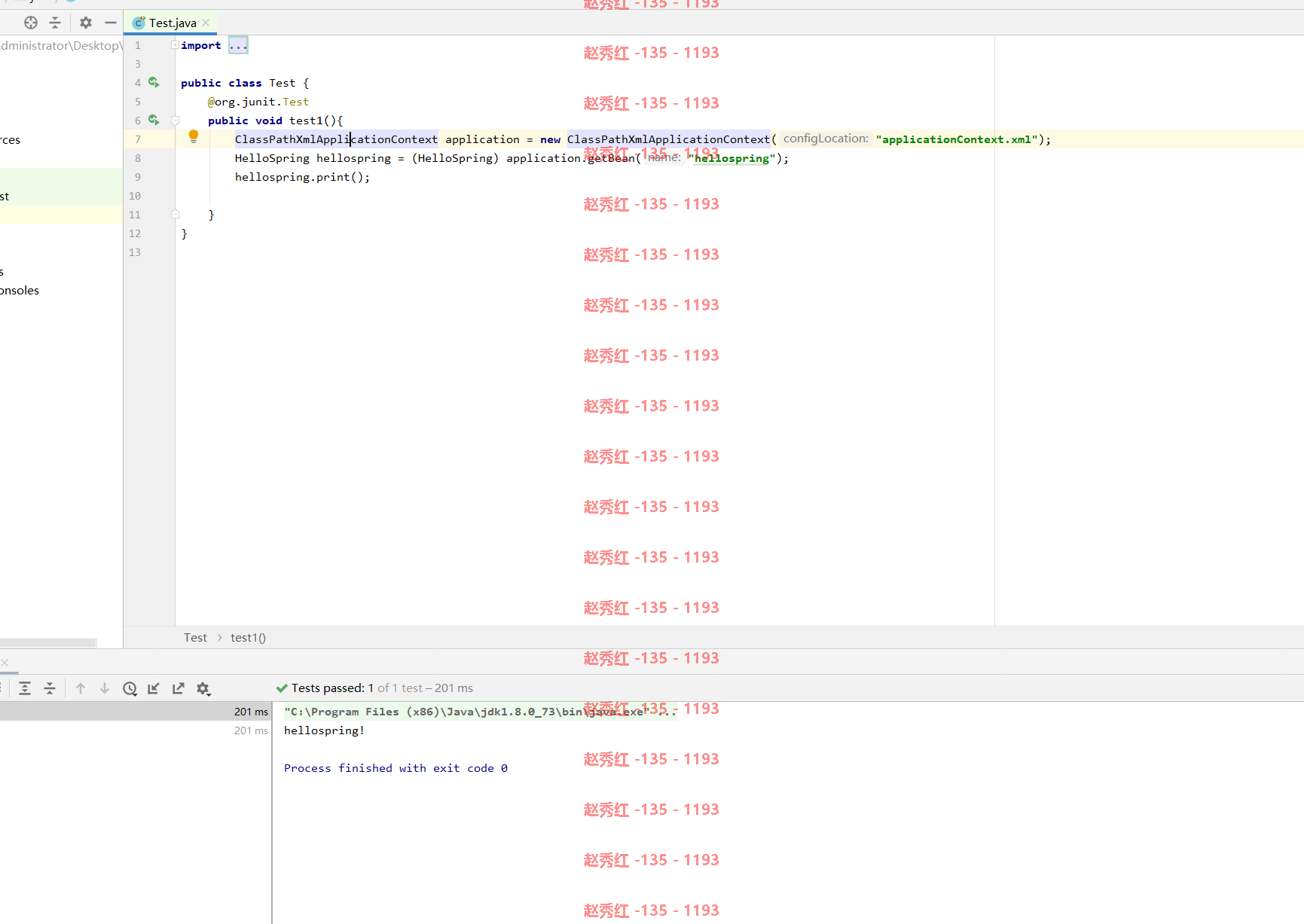
Task: Close the run tool tab
Action: coord(5,663)
